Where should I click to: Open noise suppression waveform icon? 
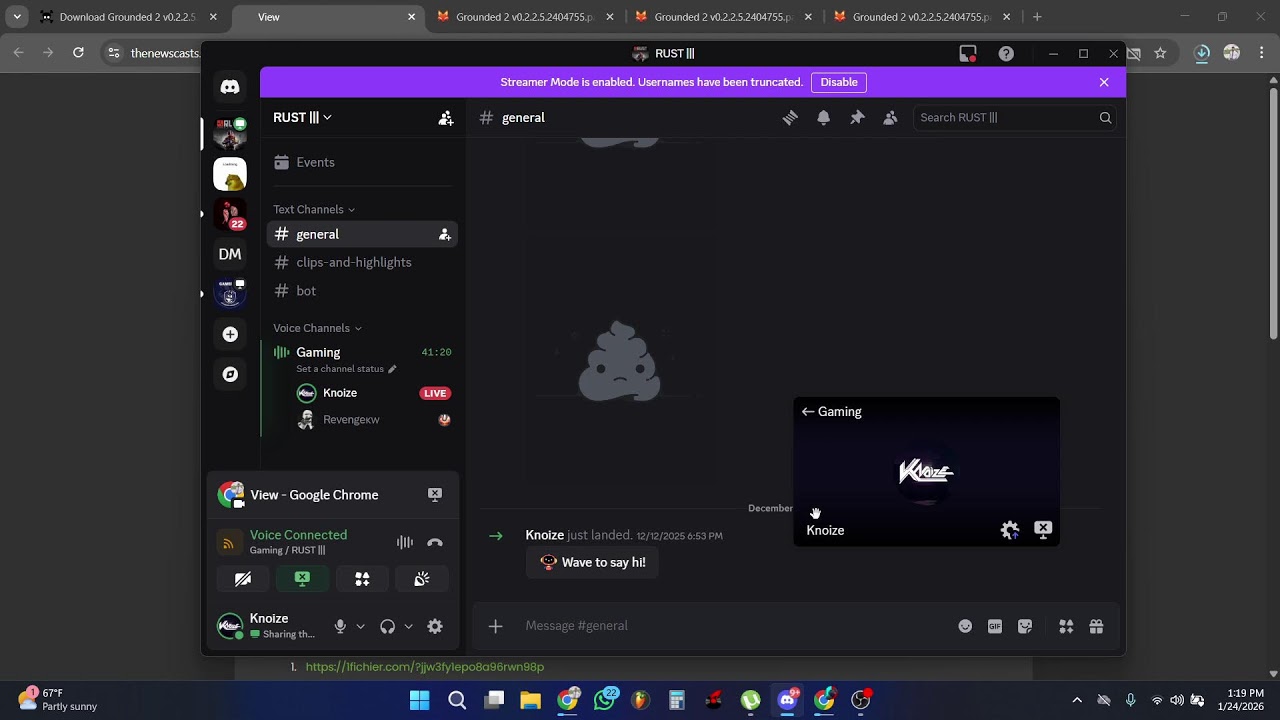pyautogui.click(x=405, y=542)
